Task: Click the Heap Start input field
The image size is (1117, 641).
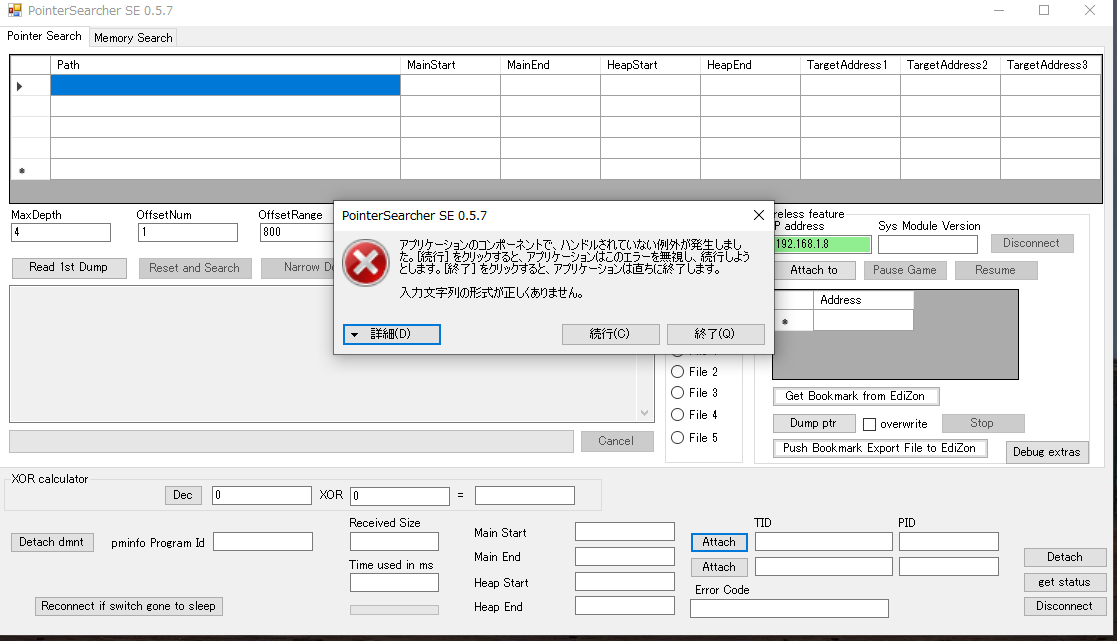Action: (x=625, y=581)
